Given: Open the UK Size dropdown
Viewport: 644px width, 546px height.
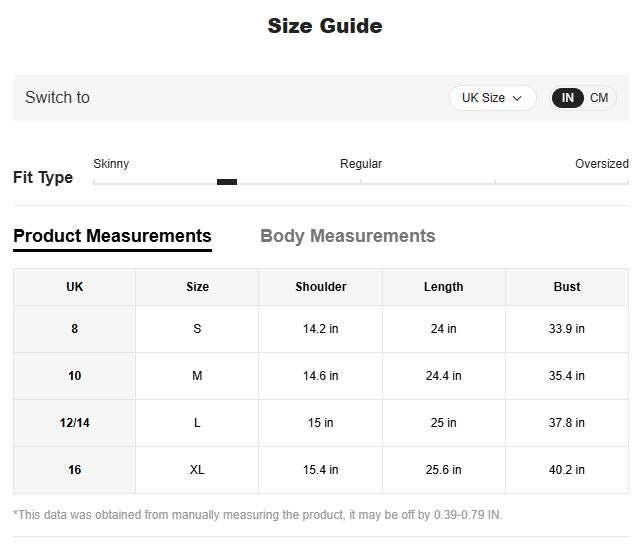Looking at the screenshot, I should pos(492,98).
